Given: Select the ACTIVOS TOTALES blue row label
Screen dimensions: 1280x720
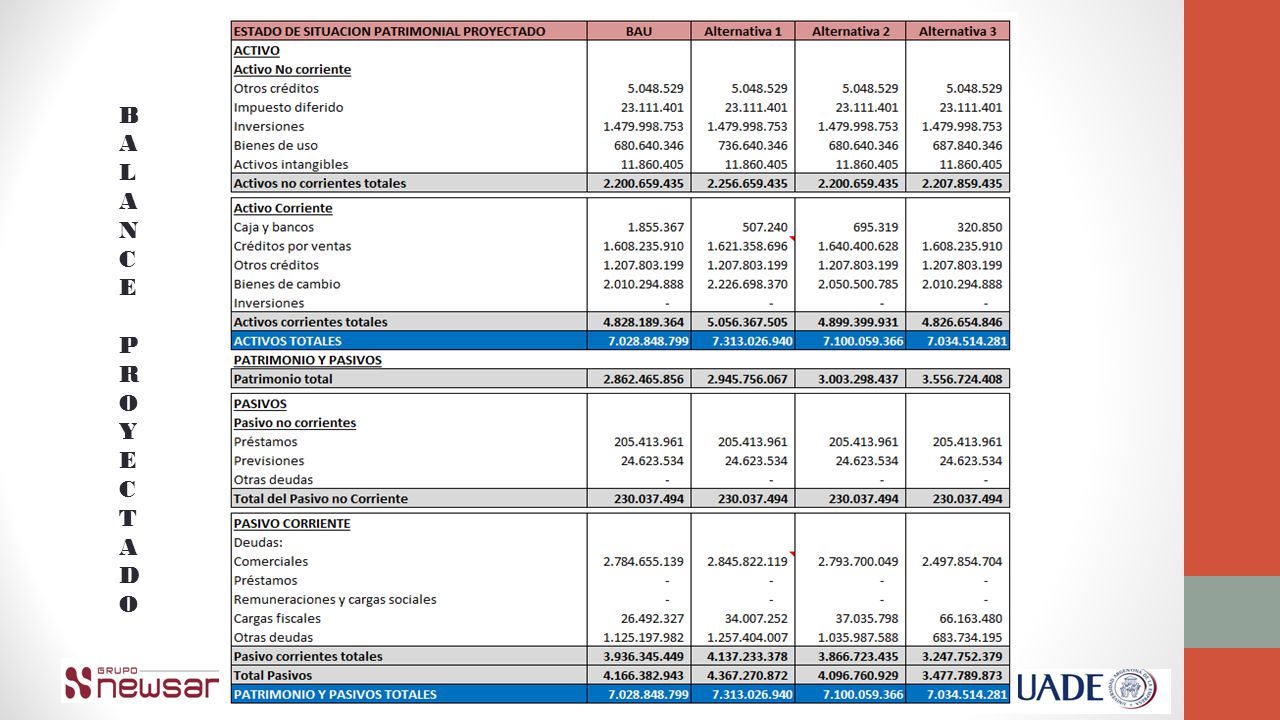Looking at the screenshot, I should [x=287, y=341].
